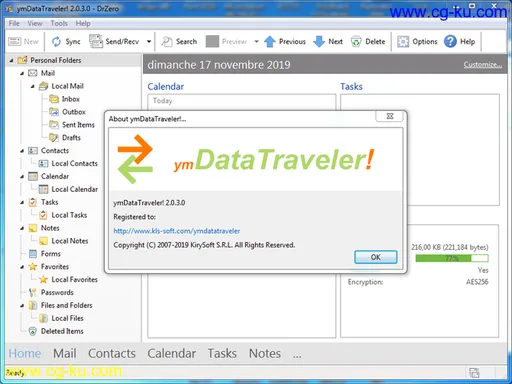Click the New item toolbar icon
Viewport: 512px width, 384px height.
coord(15,42)
